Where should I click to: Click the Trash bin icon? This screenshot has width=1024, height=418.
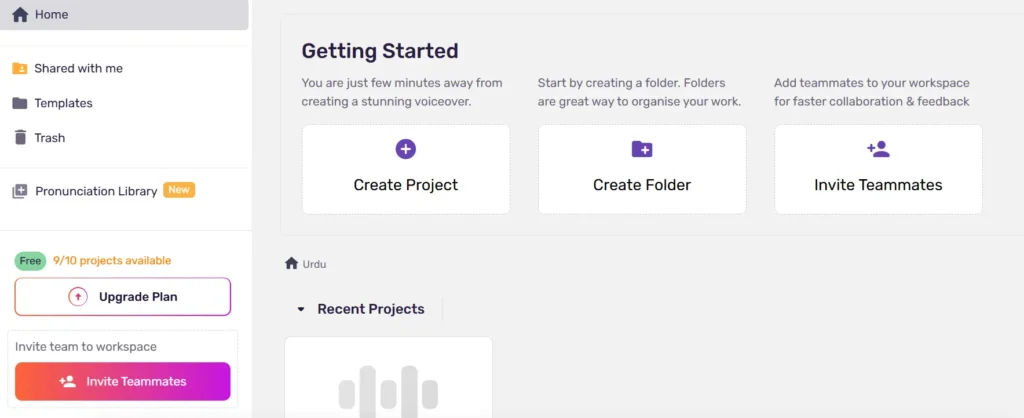(x=20, y=138)
